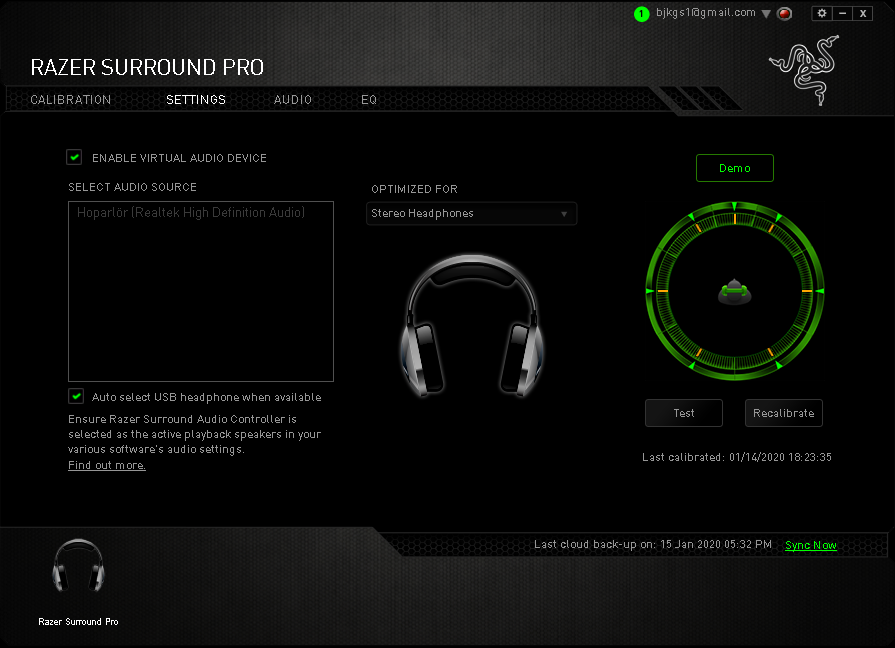This screenshot has width=895, height=648.
Task: Click Sync Now cloud backup link
Action: point(811,545)
